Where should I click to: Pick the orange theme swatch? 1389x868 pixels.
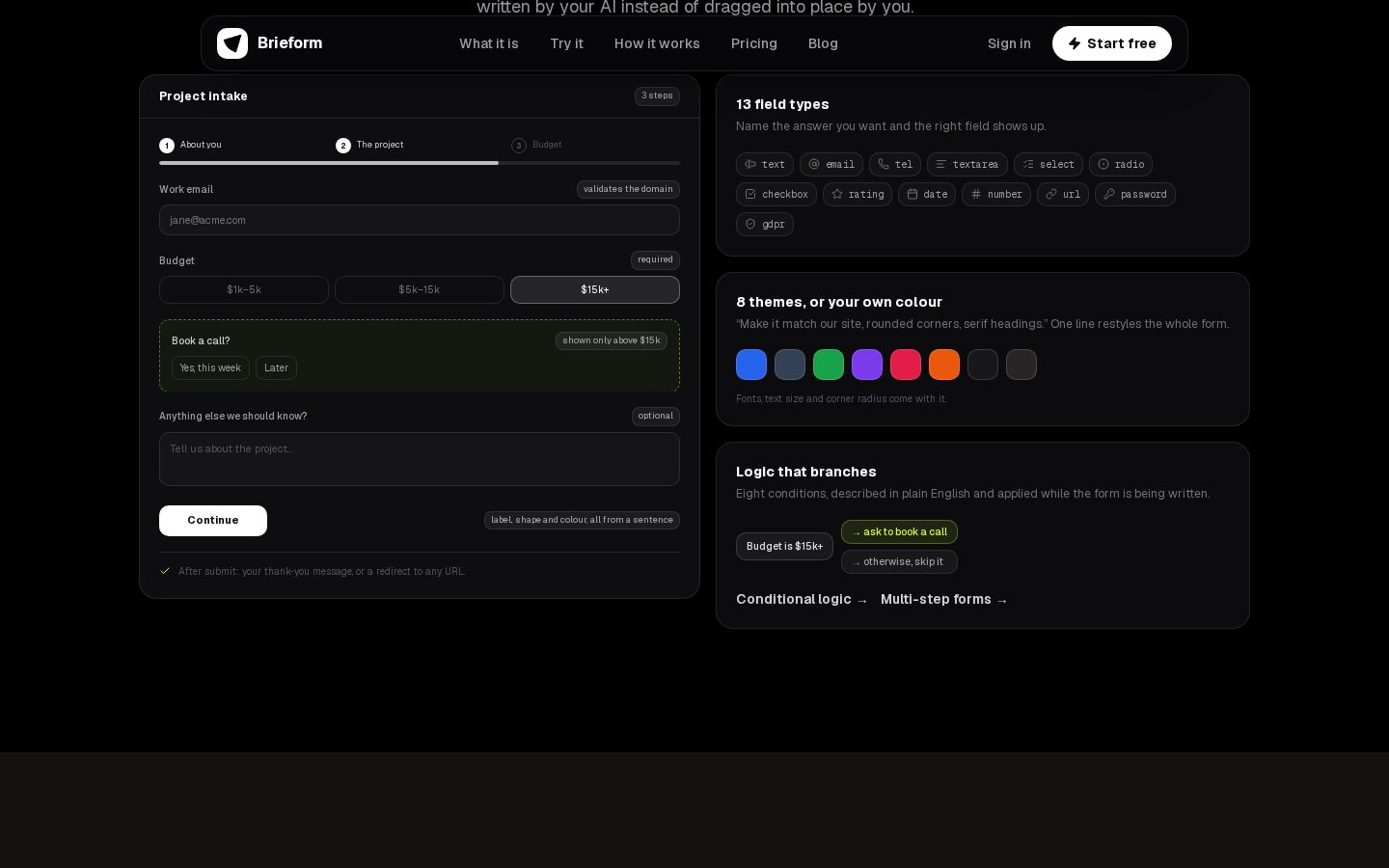pos(944,365)
